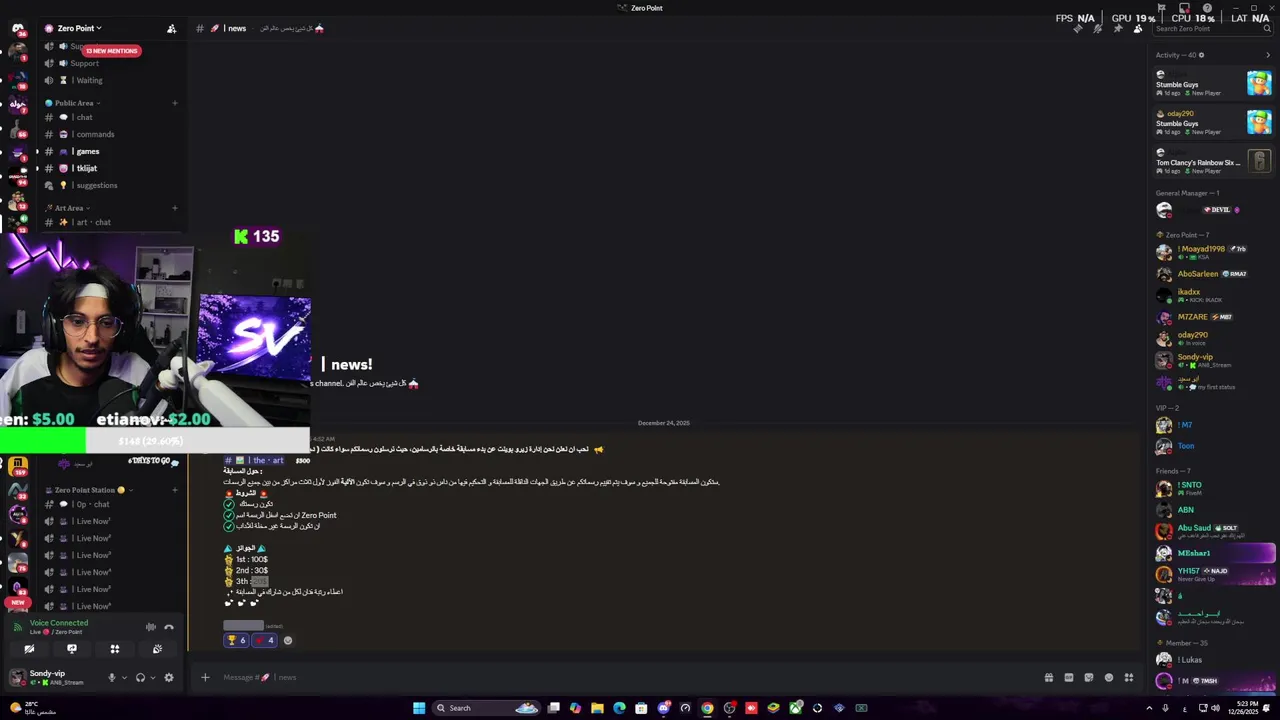
Task: Open the sticker picker
Action: tap(1088, 677)
